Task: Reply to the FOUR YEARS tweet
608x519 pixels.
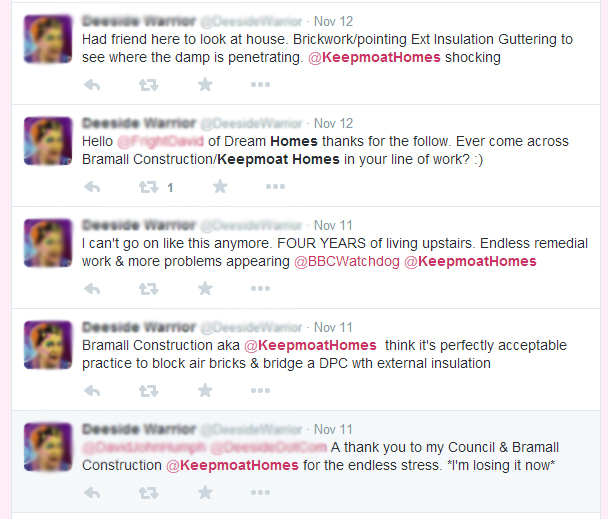Action: [x=92, y=289]
